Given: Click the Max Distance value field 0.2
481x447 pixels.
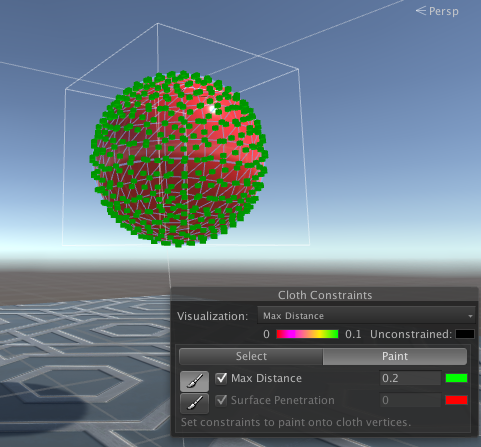Looking at the screenshot, I should [x=410, y=378].
